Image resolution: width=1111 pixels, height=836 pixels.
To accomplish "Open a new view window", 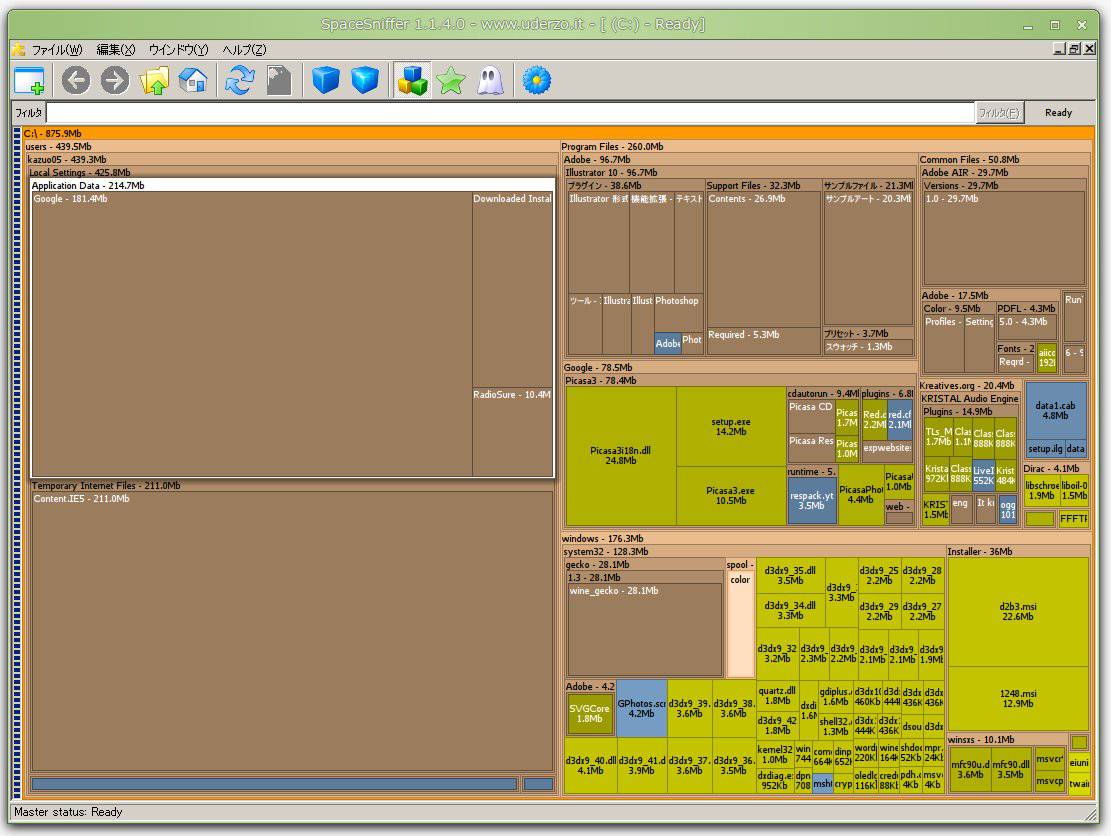I will tap(29, 80).
